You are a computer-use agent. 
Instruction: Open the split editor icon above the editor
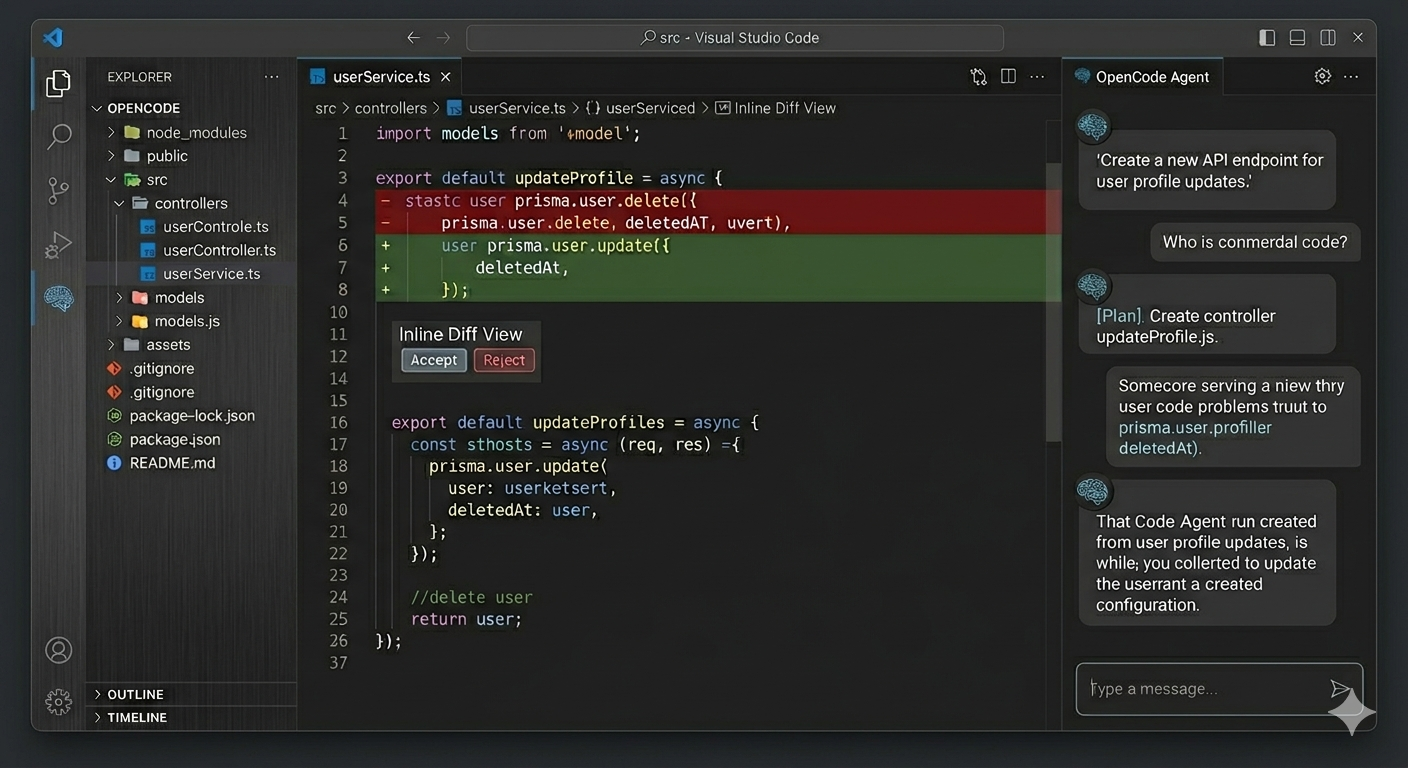(x=1007, y=75)
